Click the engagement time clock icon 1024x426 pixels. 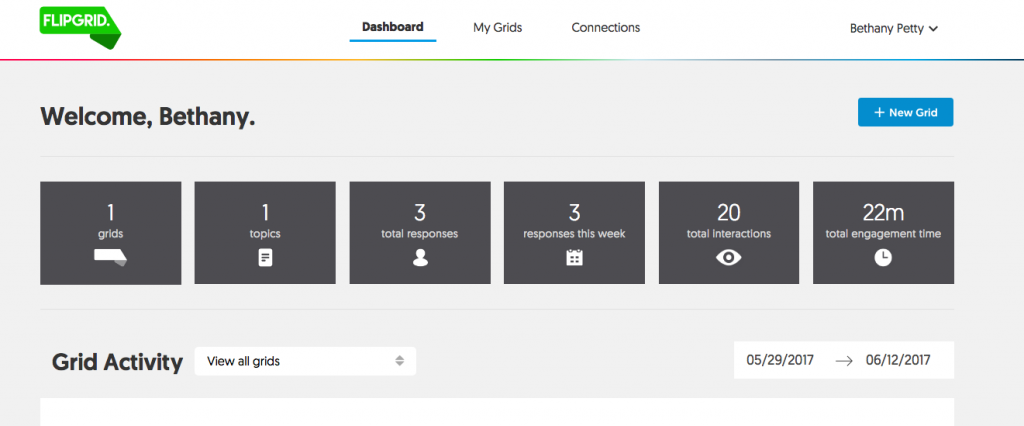click(x=883, y=257)
